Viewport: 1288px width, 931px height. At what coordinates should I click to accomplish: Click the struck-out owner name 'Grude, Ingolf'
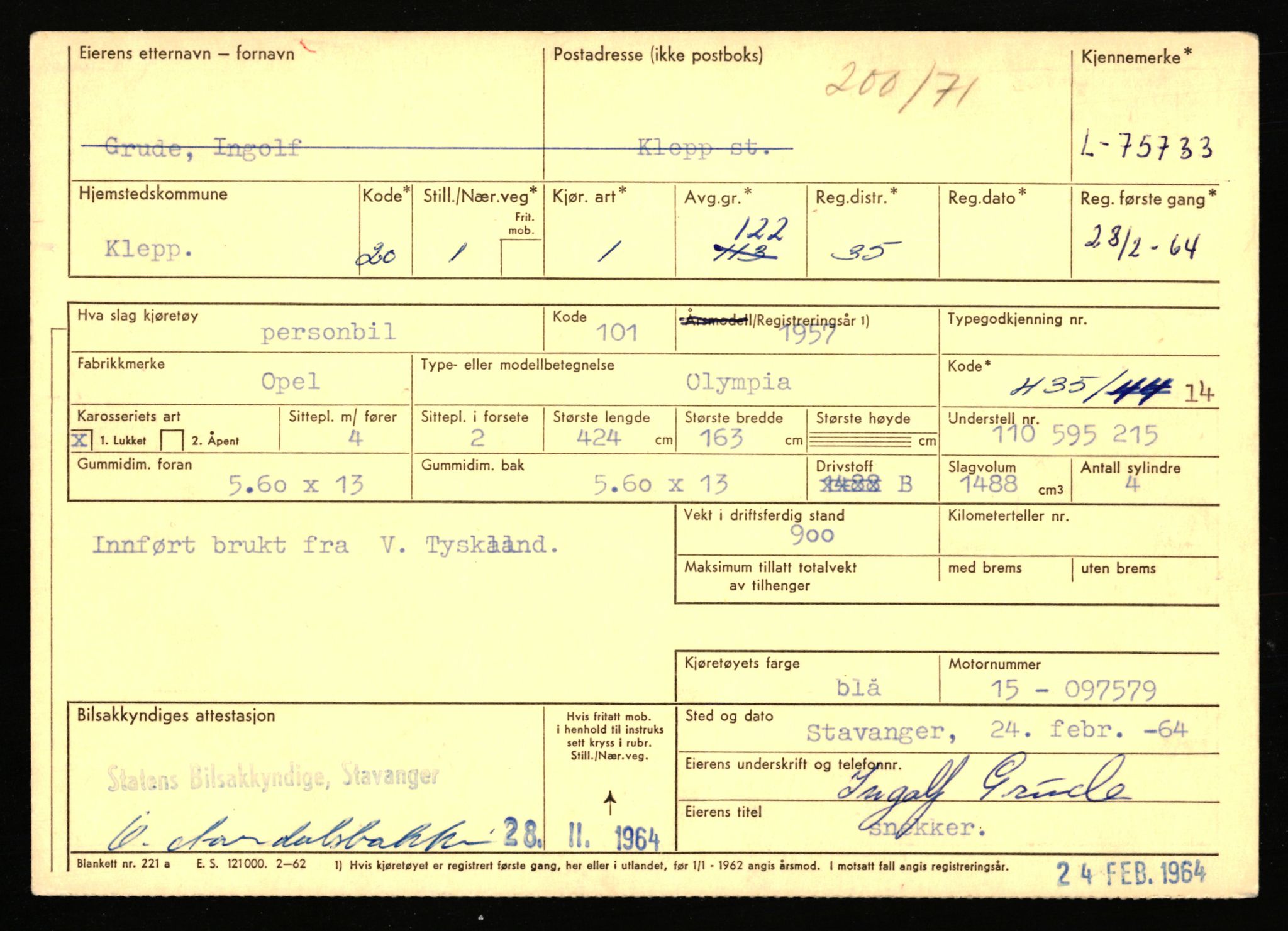tap(203, 148)
